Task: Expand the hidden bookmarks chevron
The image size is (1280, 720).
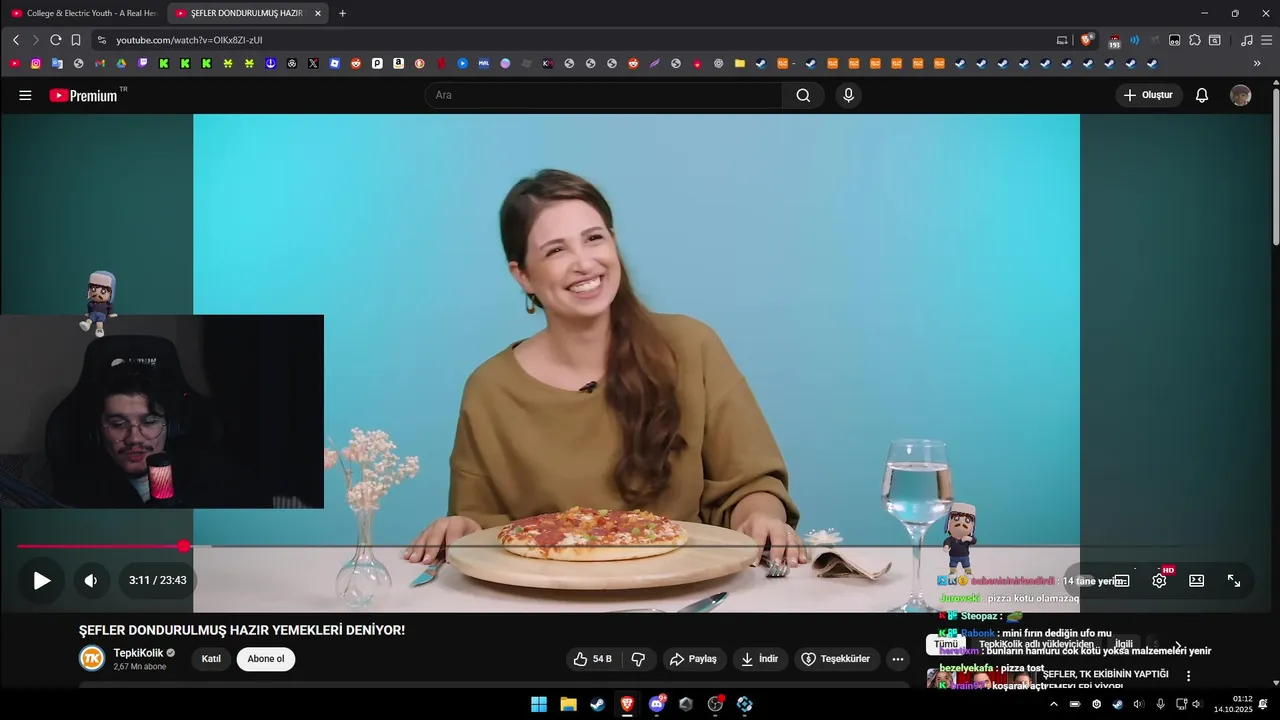Action: click(1257, 63)
